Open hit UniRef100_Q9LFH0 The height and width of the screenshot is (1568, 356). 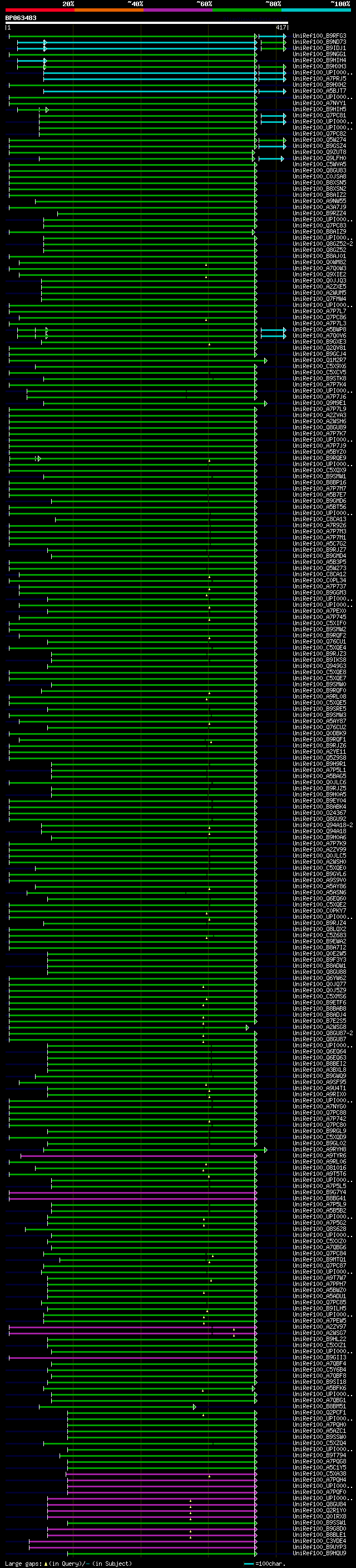tap(319, 159)
